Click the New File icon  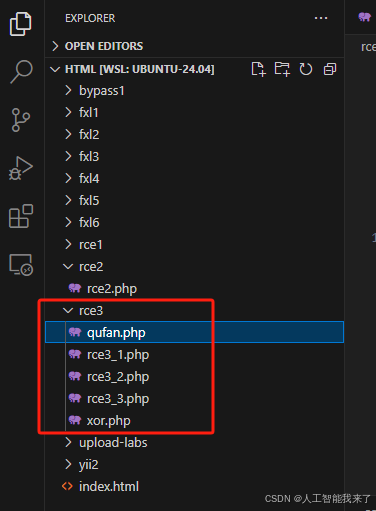click(x=258, y=69)
